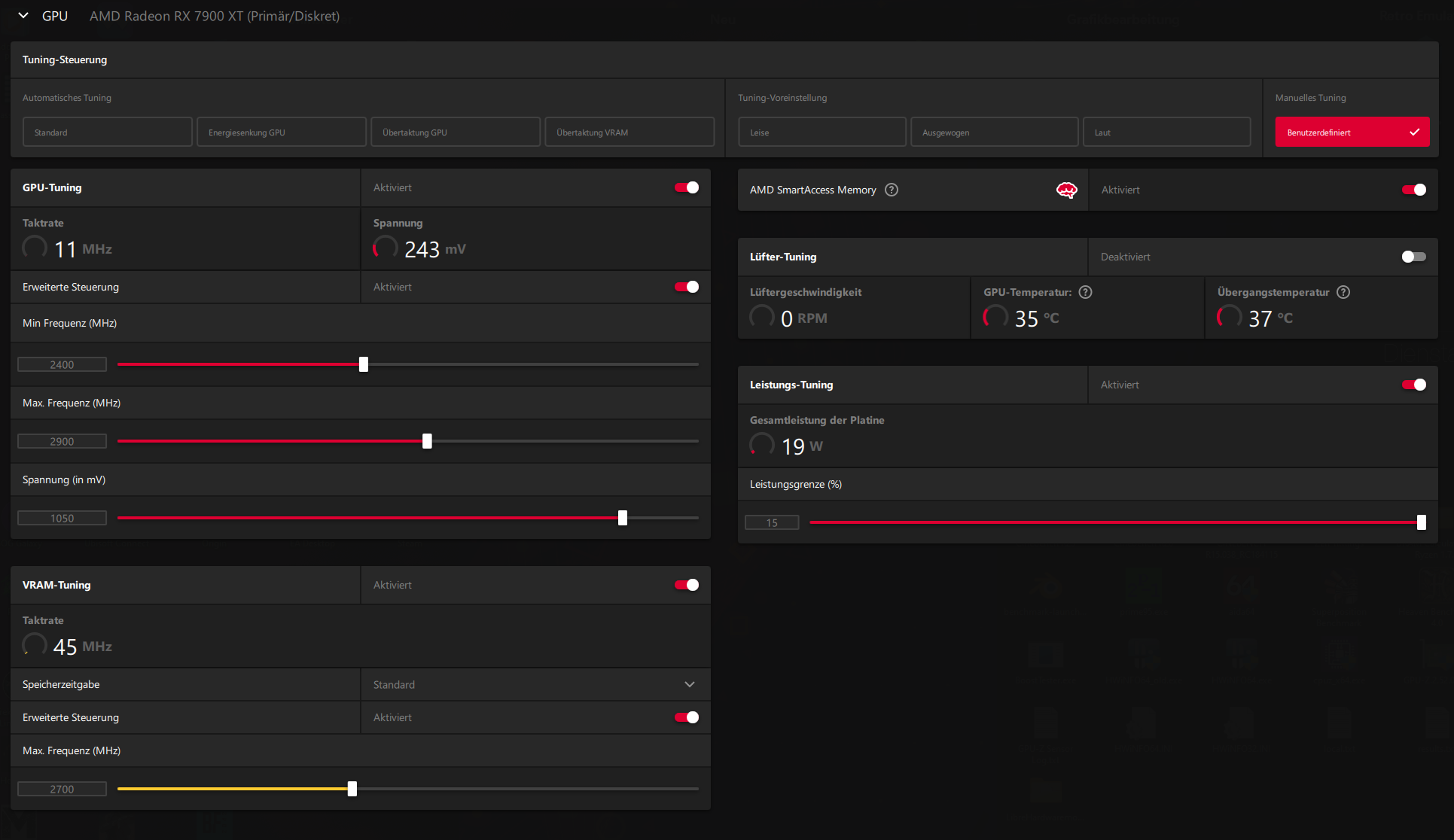This screenshot has width=1454, height=840.
Task: Enable the Lüfter-Tuning switch
Action: point(1413,257)
